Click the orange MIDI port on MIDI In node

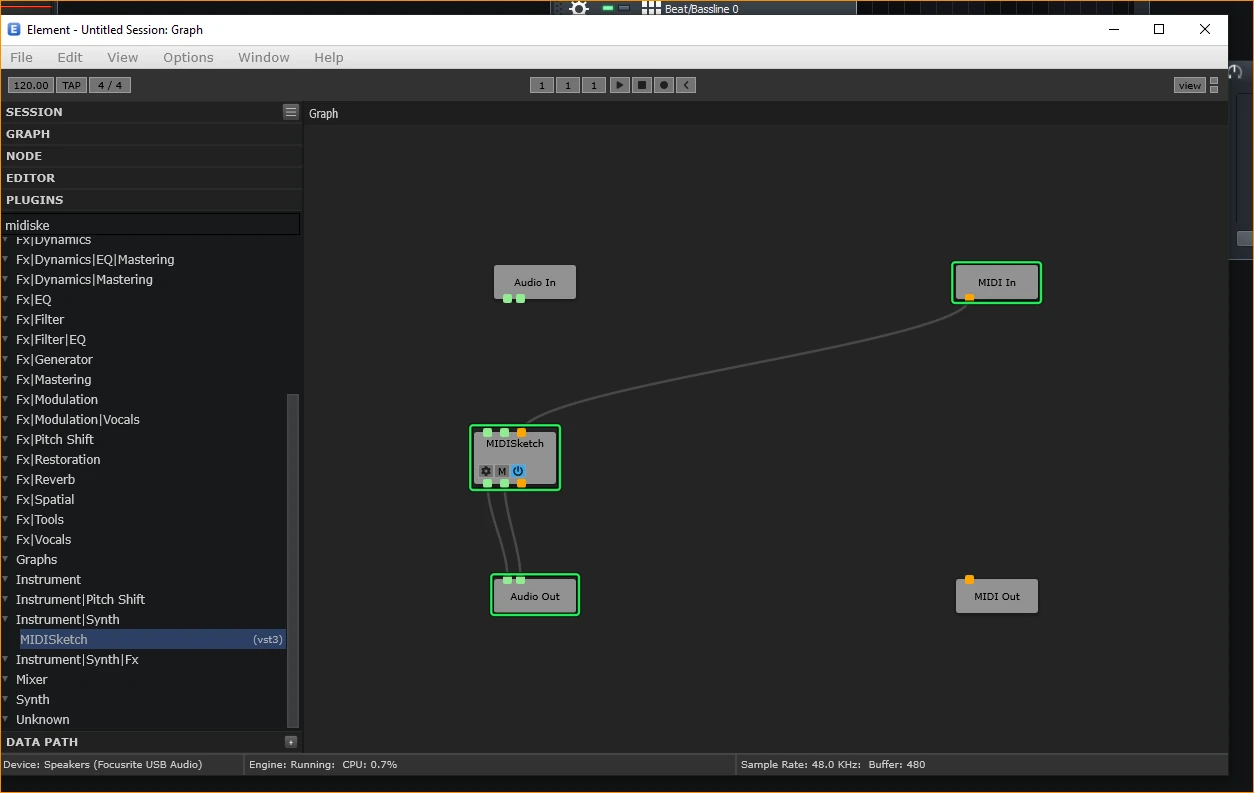tap(969, 297)
